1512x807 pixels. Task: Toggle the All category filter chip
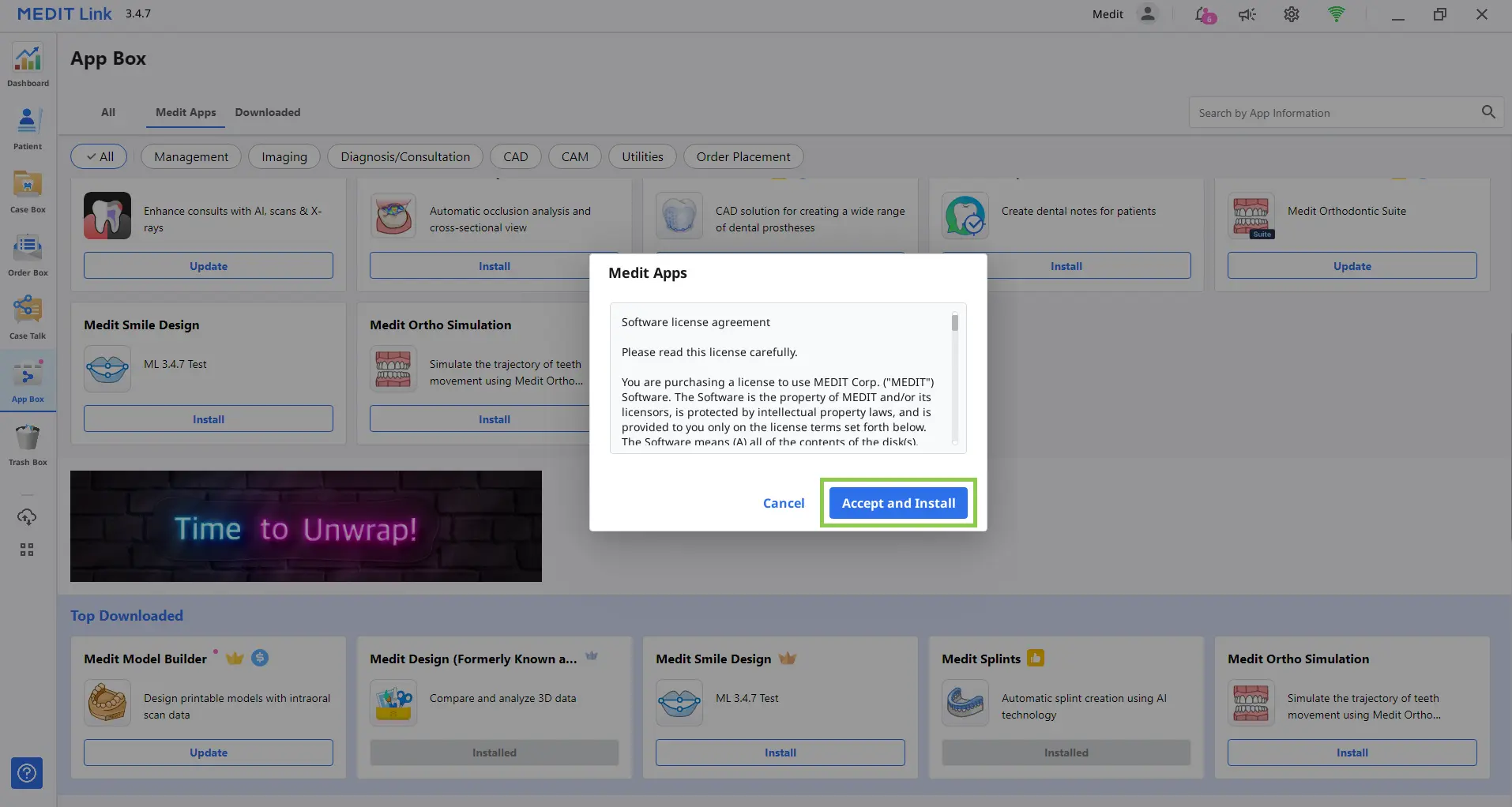(x=100, y=156)
